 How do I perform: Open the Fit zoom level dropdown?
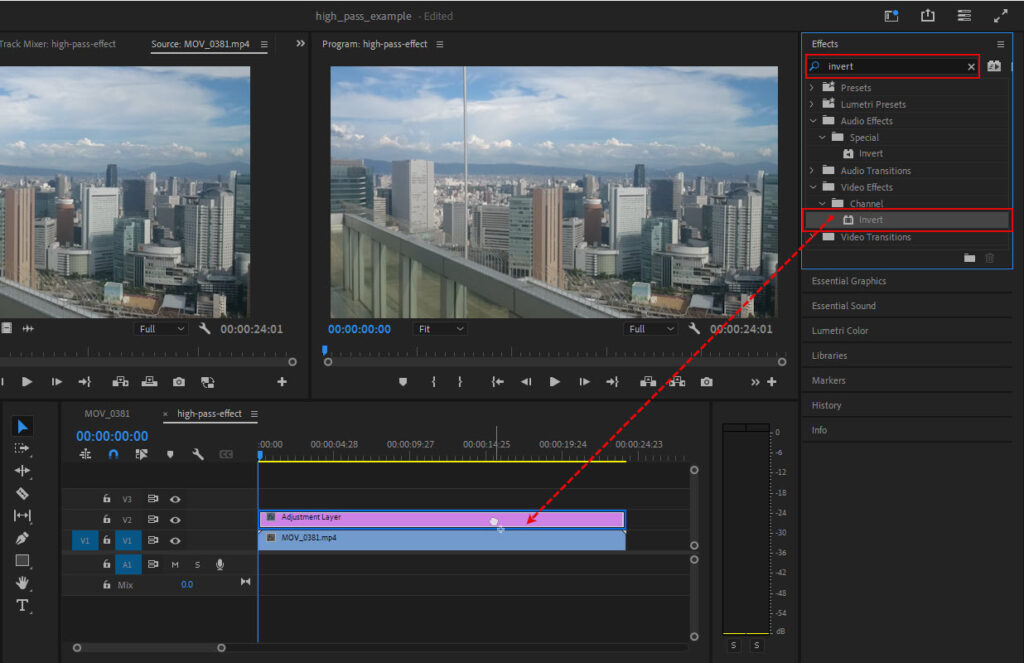(440, 329)
